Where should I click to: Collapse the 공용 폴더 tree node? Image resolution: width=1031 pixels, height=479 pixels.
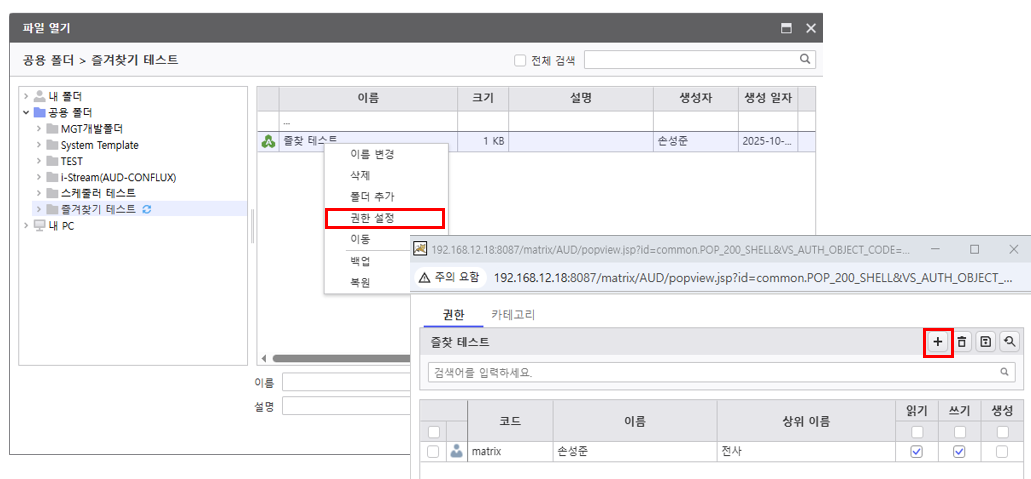point(26,113)
